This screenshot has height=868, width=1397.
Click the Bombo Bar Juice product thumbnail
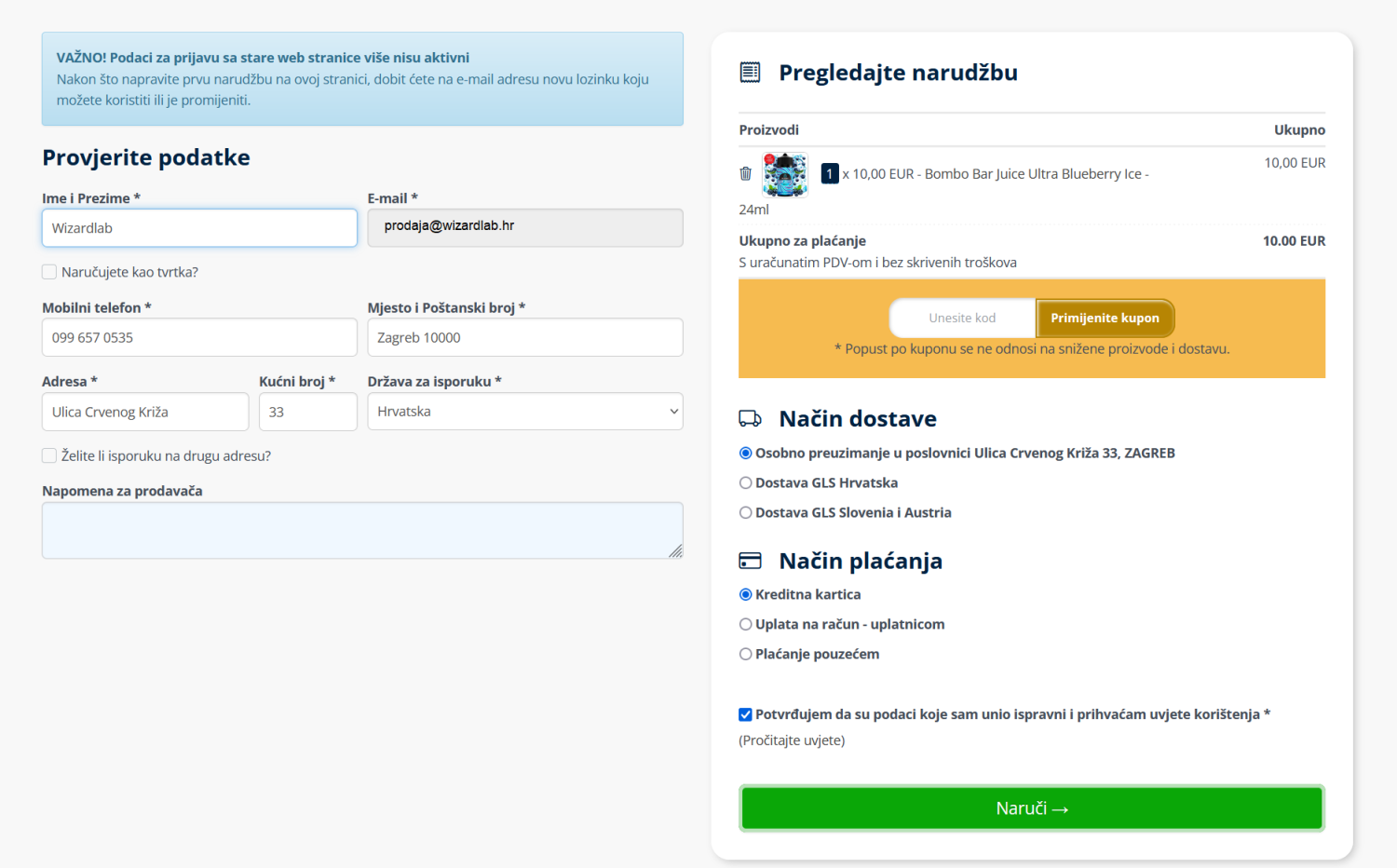(x=785, y=174)
